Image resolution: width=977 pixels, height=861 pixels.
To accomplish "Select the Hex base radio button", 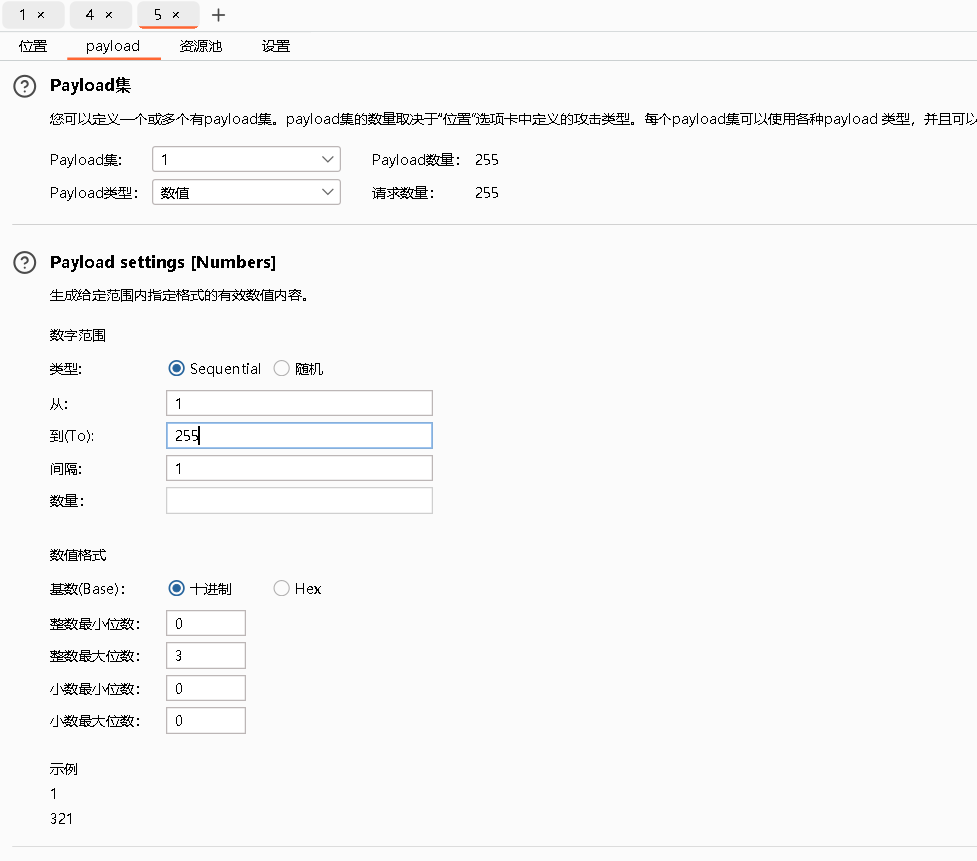I will tap(282, 589).
